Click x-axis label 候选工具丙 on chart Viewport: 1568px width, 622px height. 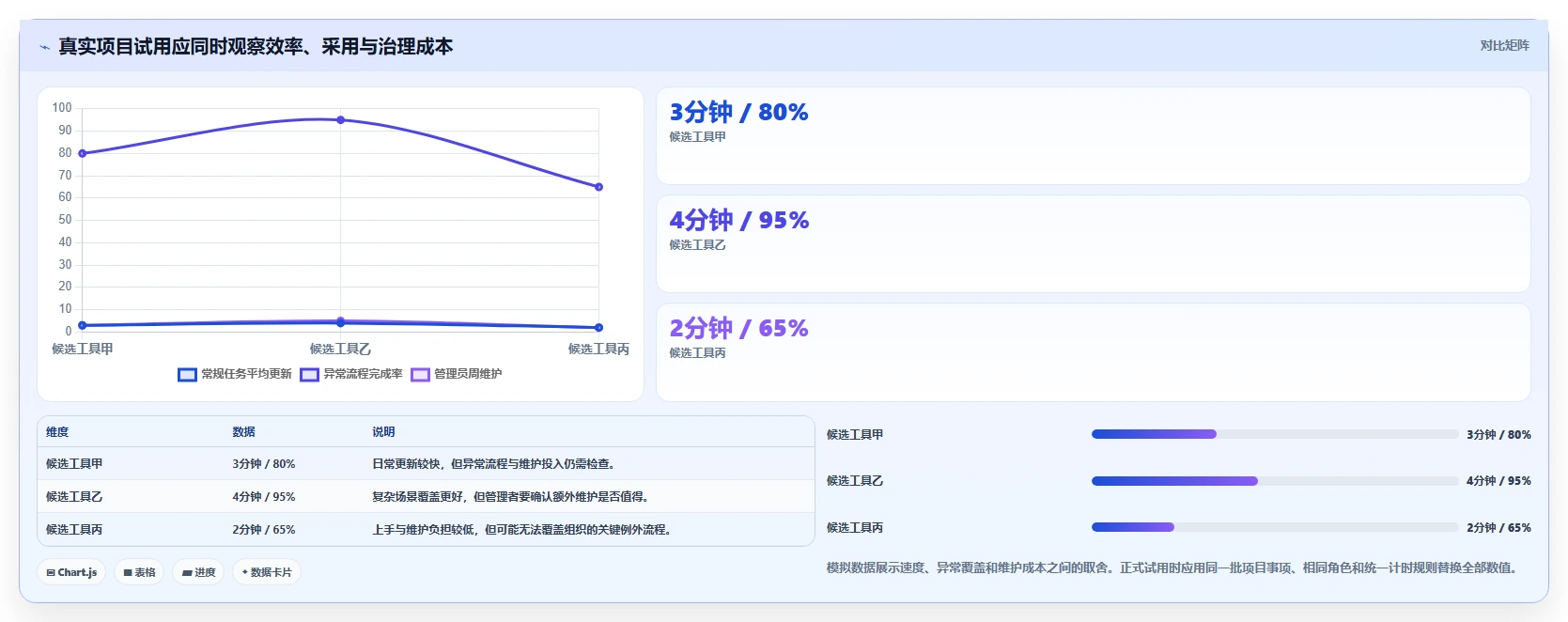598,349
